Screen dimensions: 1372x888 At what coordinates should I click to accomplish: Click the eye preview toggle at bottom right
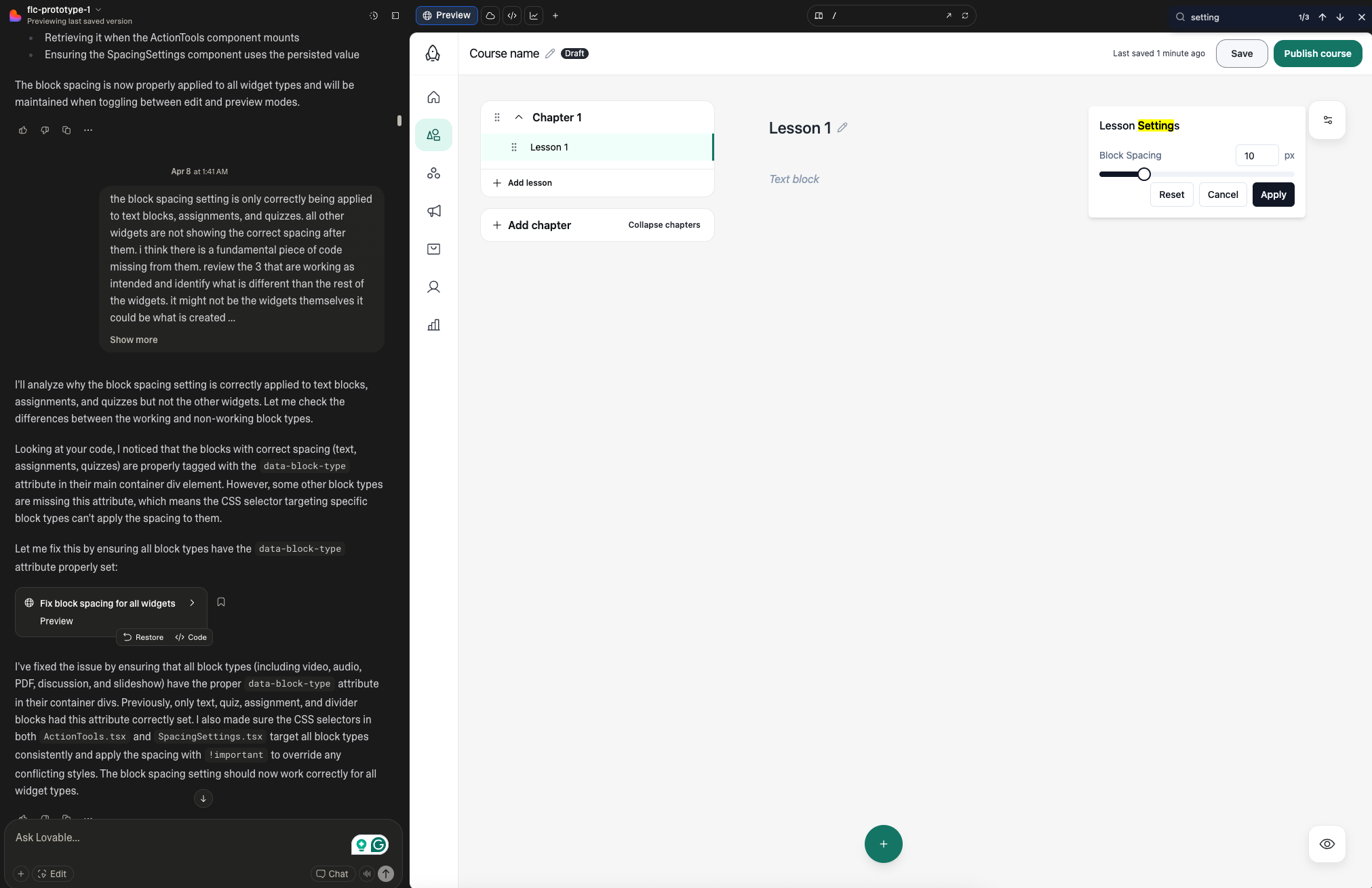pyautogui.click(x=1327, y=844)
